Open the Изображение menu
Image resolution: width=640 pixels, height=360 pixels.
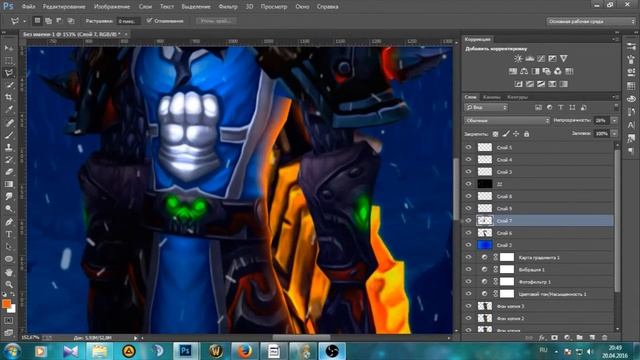(x=112, y=7)
